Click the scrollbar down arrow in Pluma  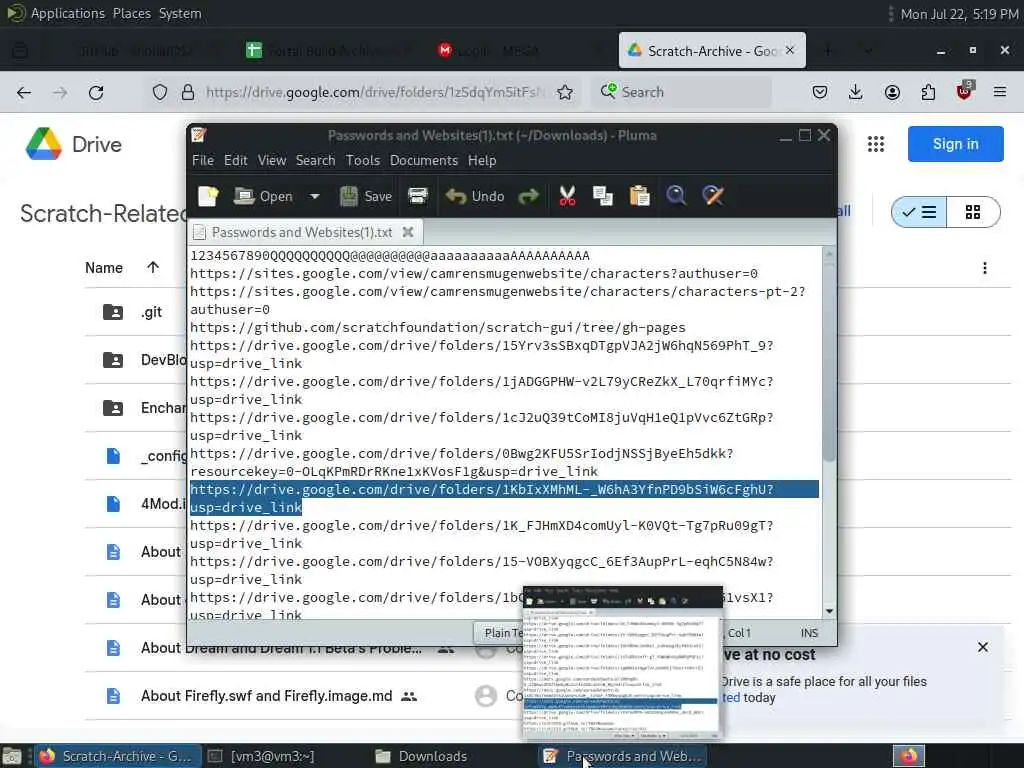click(829, 611)
